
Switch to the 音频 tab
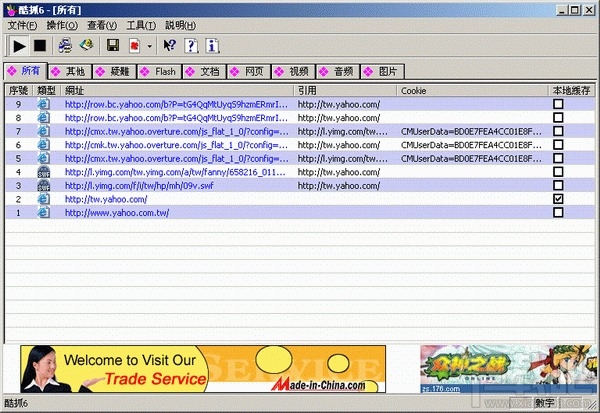pos(338,72)
